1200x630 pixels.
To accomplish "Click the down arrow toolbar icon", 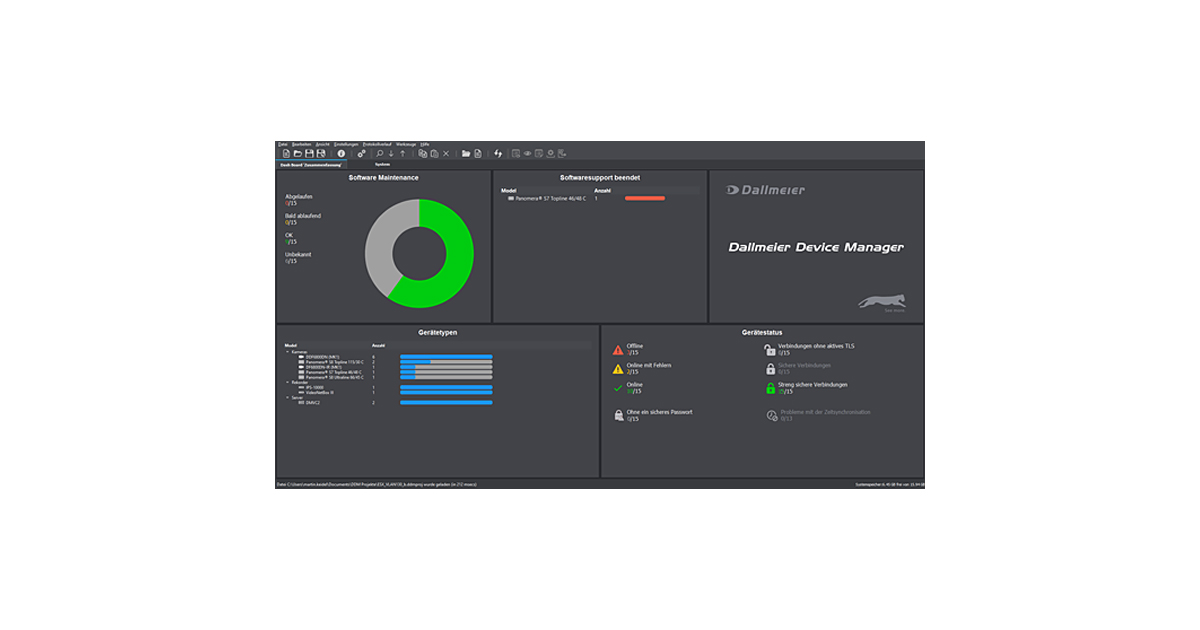I will tap(391, 153).
